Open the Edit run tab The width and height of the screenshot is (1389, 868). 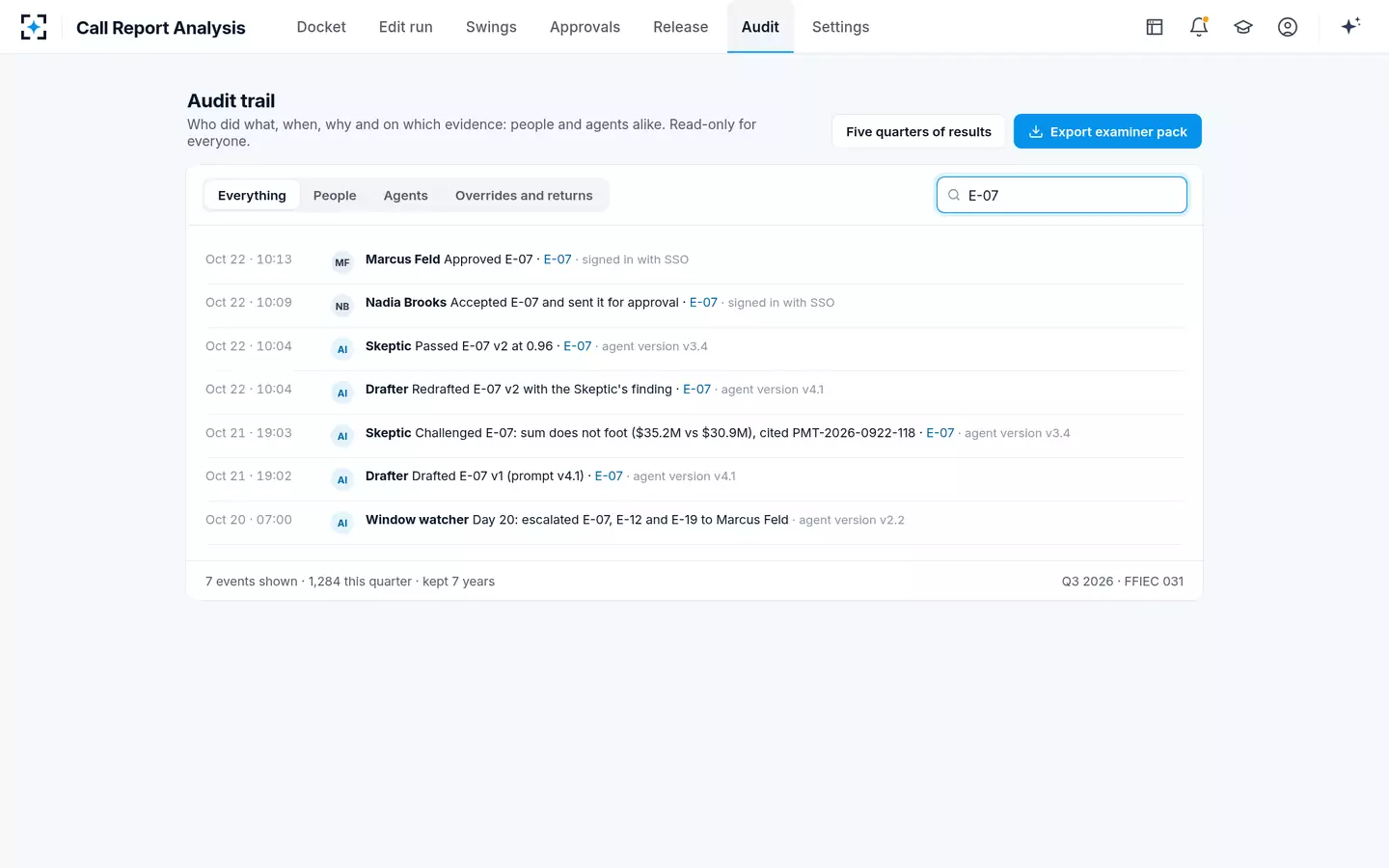tap(406, 27)
